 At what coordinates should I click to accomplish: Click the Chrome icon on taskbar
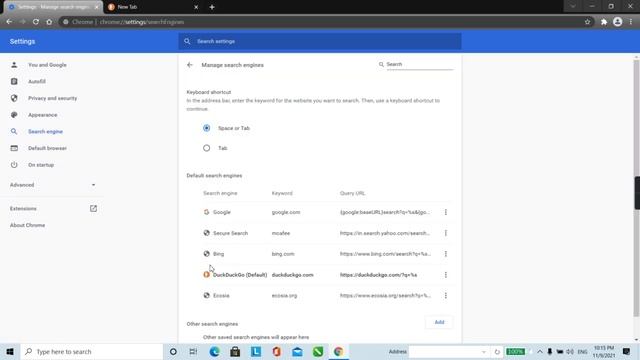click(x=338, y=351)
